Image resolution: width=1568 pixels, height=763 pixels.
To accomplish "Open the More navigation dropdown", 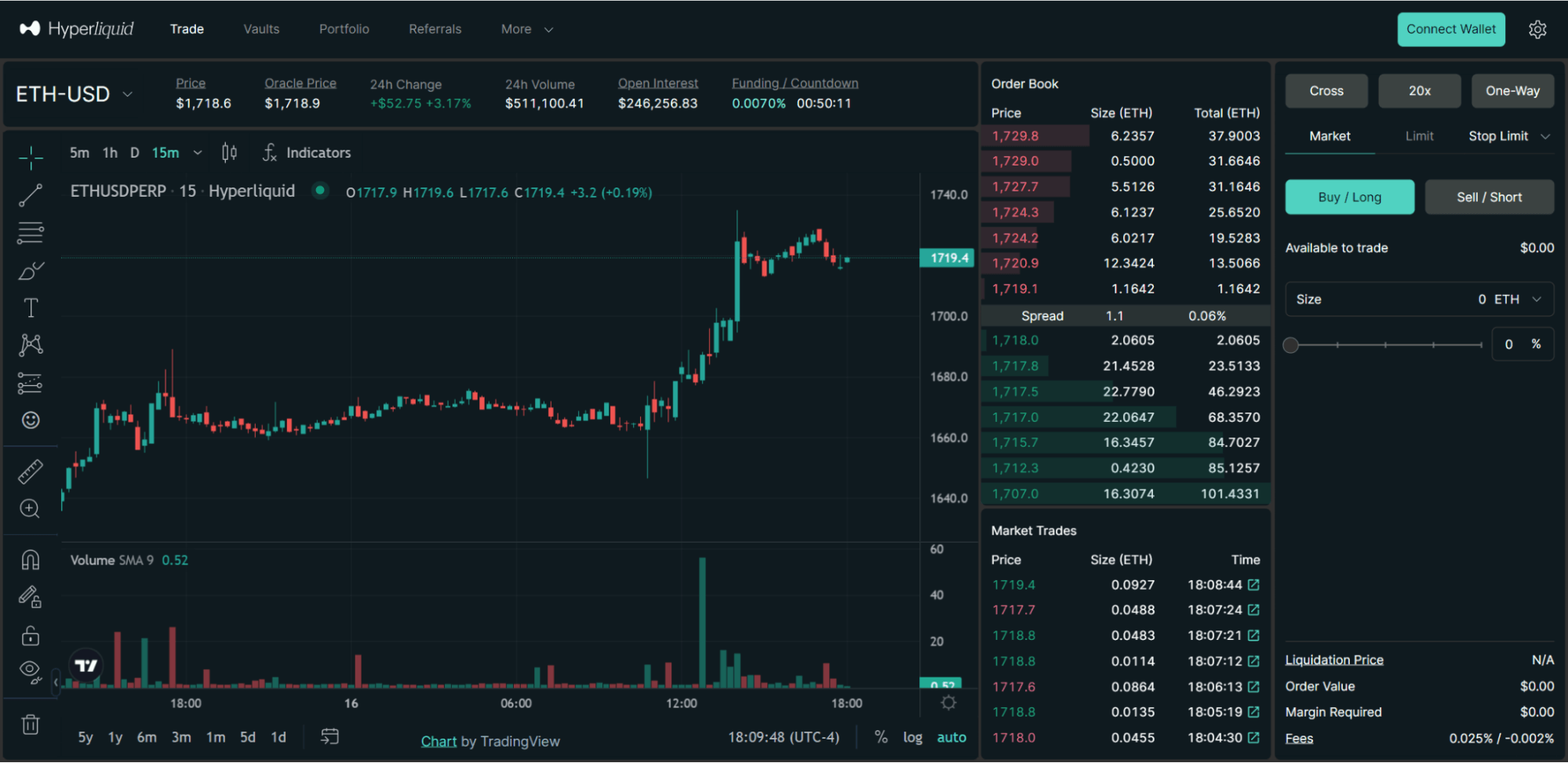I will coord(527,29).
